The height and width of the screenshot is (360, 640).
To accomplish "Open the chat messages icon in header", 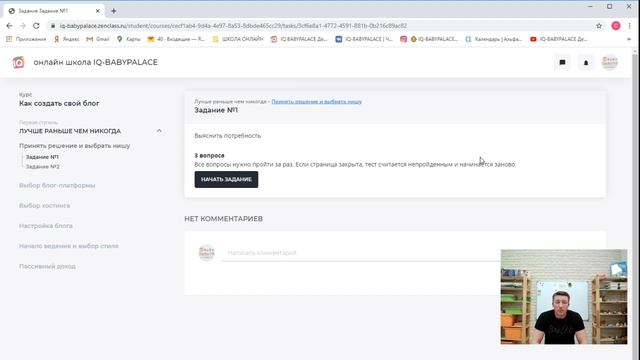I will pos(562,62).
